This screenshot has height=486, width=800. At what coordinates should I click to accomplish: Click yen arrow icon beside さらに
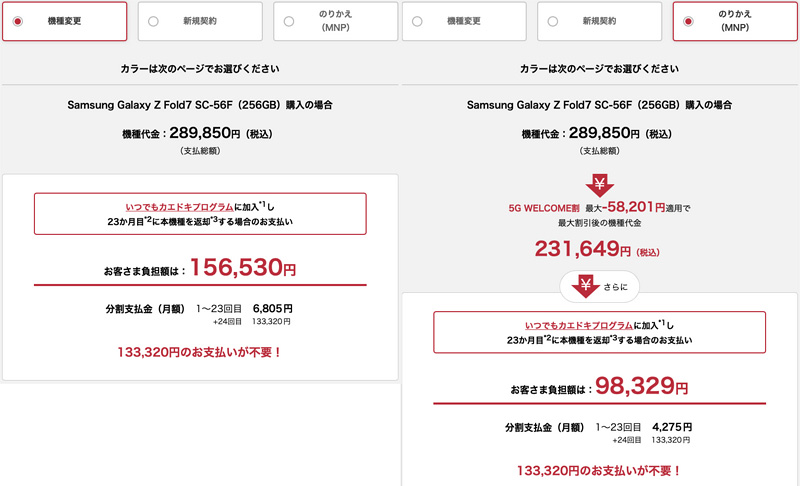(x=585, y=287)
